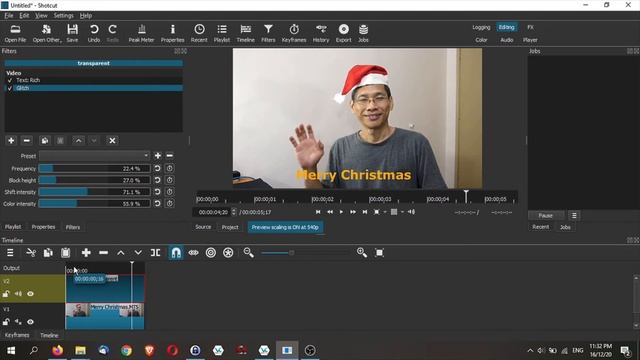Toggle ripple mode on timeline

(211, 253)
